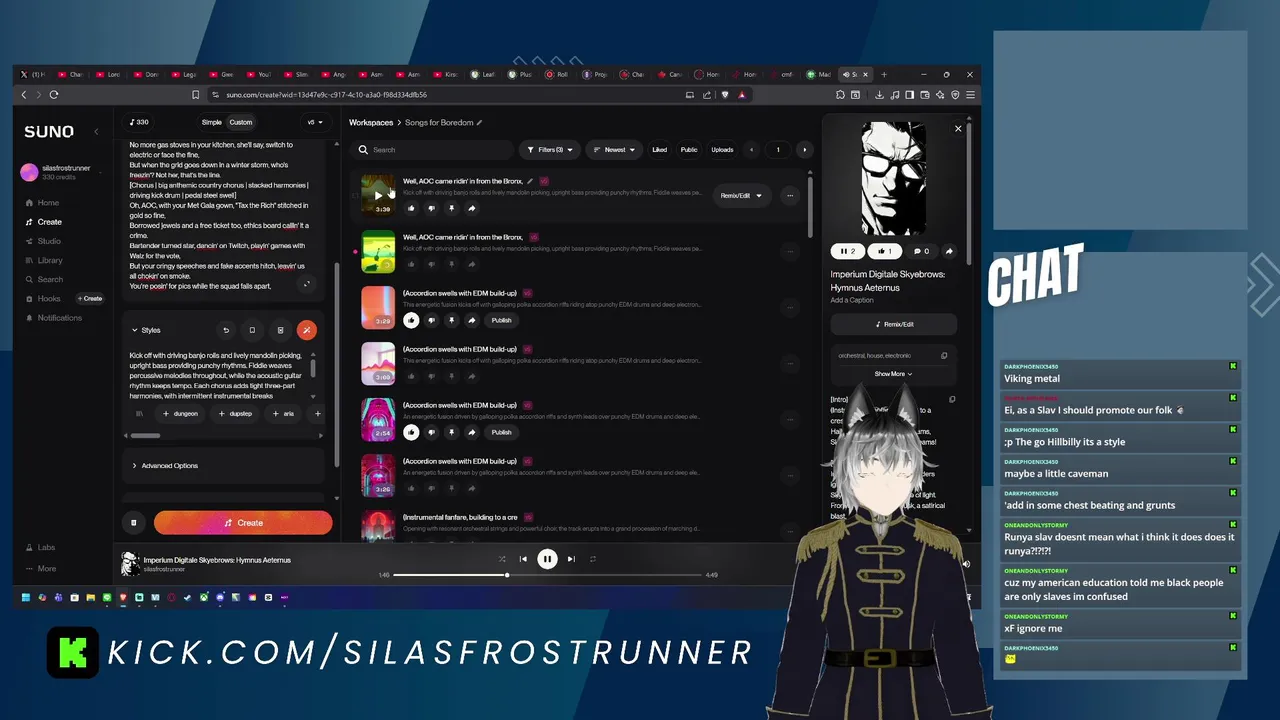Click the orange Create song button
This screenshot has width=1280, height=720.
(x=243, y=522)
